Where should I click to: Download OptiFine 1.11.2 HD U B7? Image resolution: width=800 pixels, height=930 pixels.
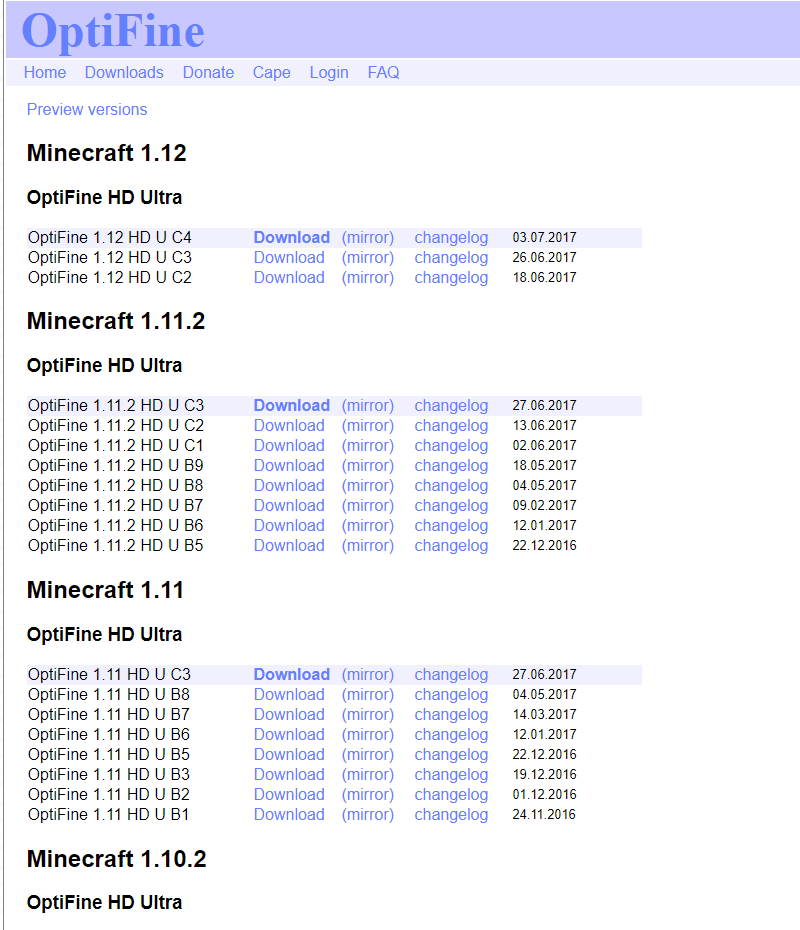tap(289, 506)
